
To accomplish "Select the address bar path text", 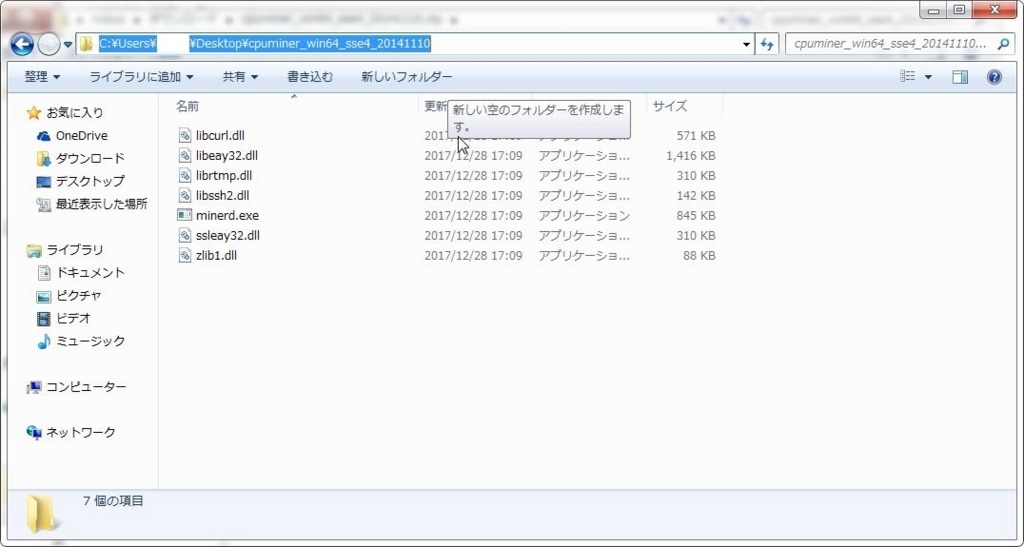I will pos(264,44).
